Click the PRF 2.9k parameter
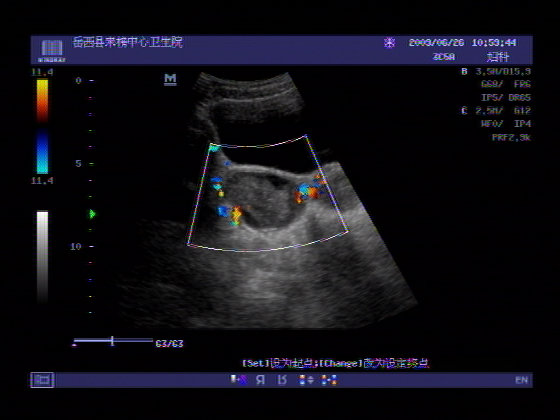This screenshot has height=420, width=560. point(511,138)
